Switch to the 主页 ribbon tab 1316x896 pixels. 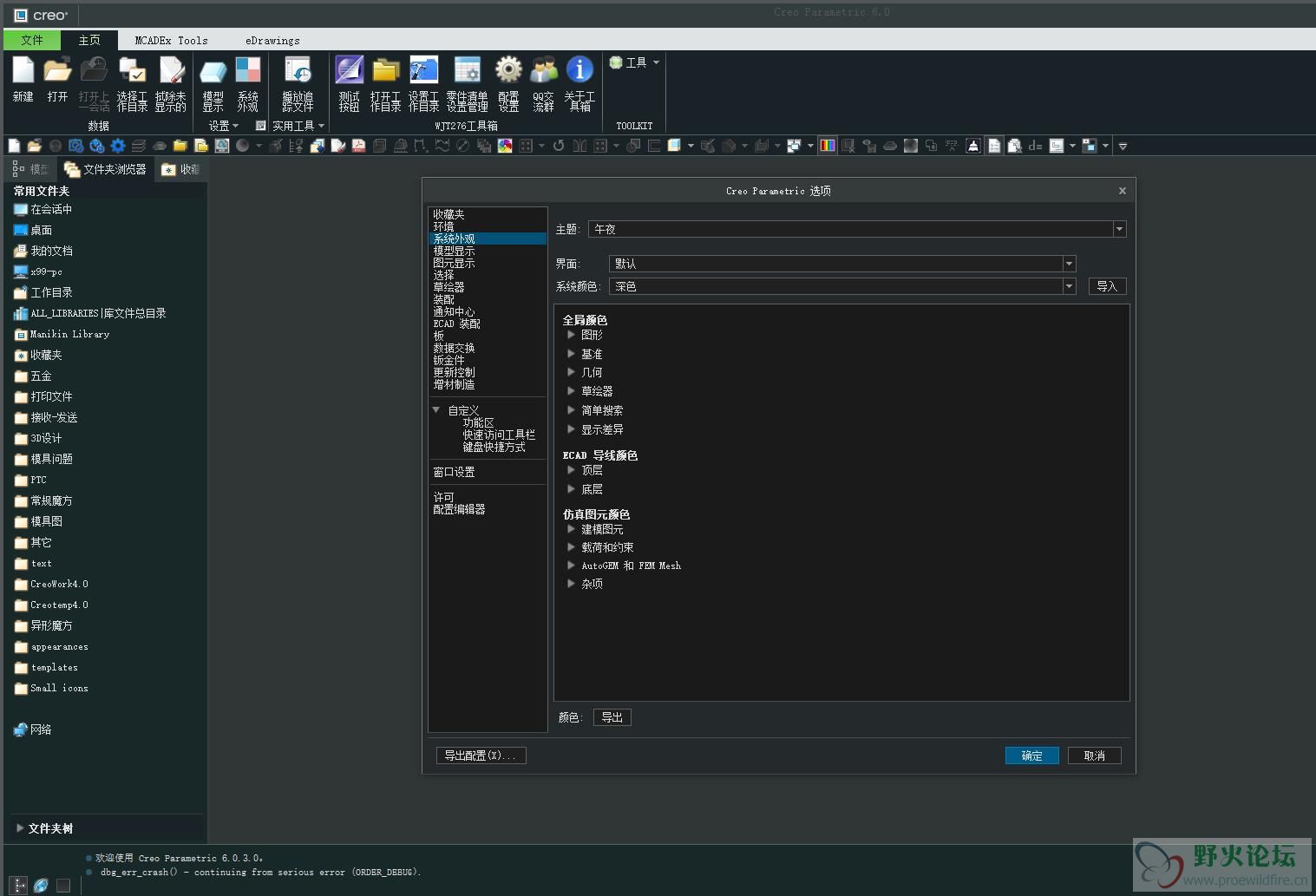89,40
